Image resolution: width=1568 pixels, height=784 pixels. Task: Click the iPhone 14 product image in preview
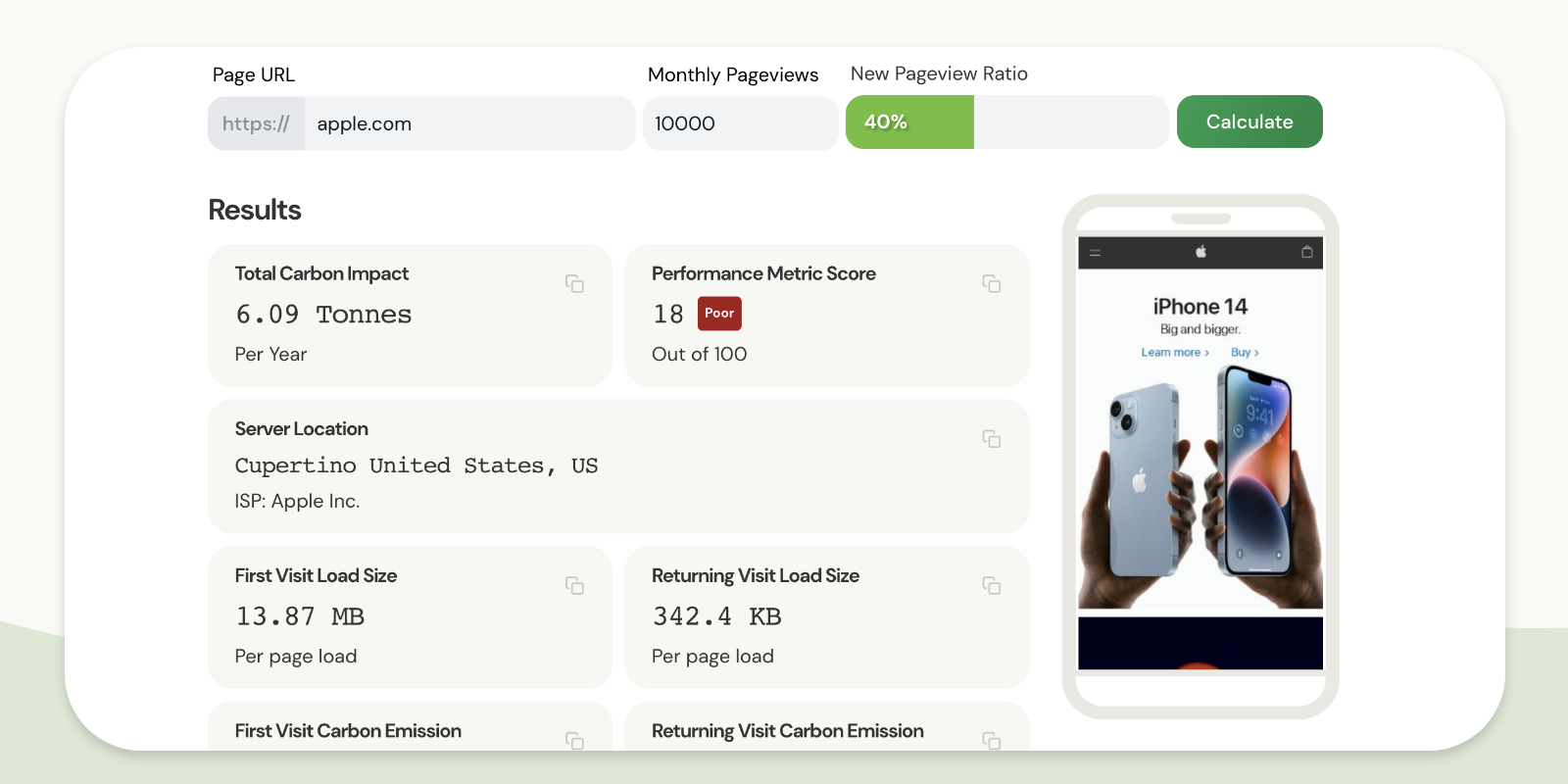coord(1200,486)
